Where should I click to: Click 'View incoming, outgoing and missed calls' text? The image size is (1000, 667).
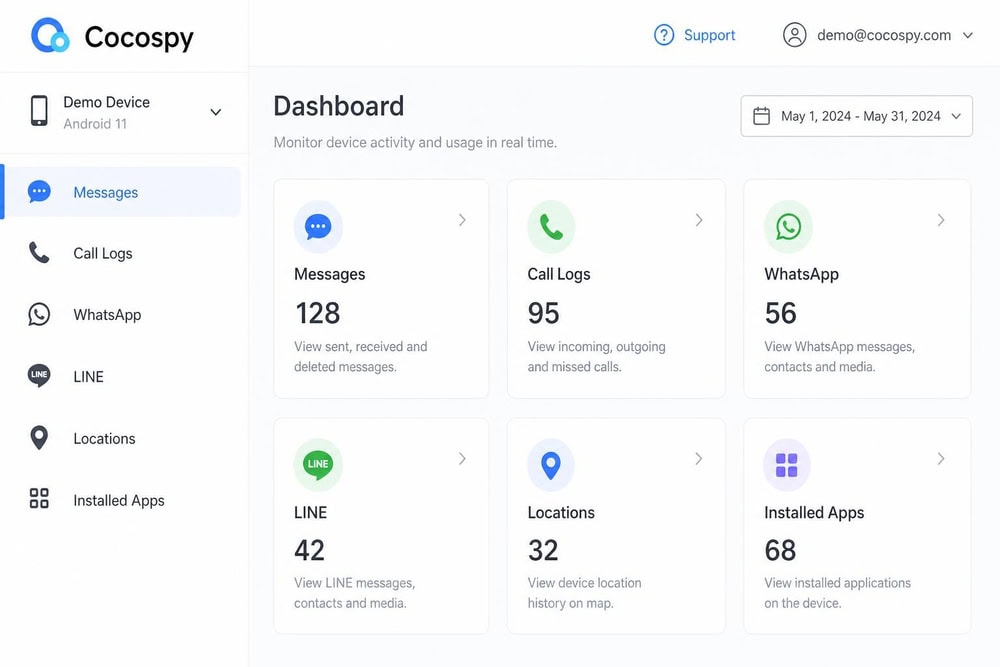click(x=596, y=356)
